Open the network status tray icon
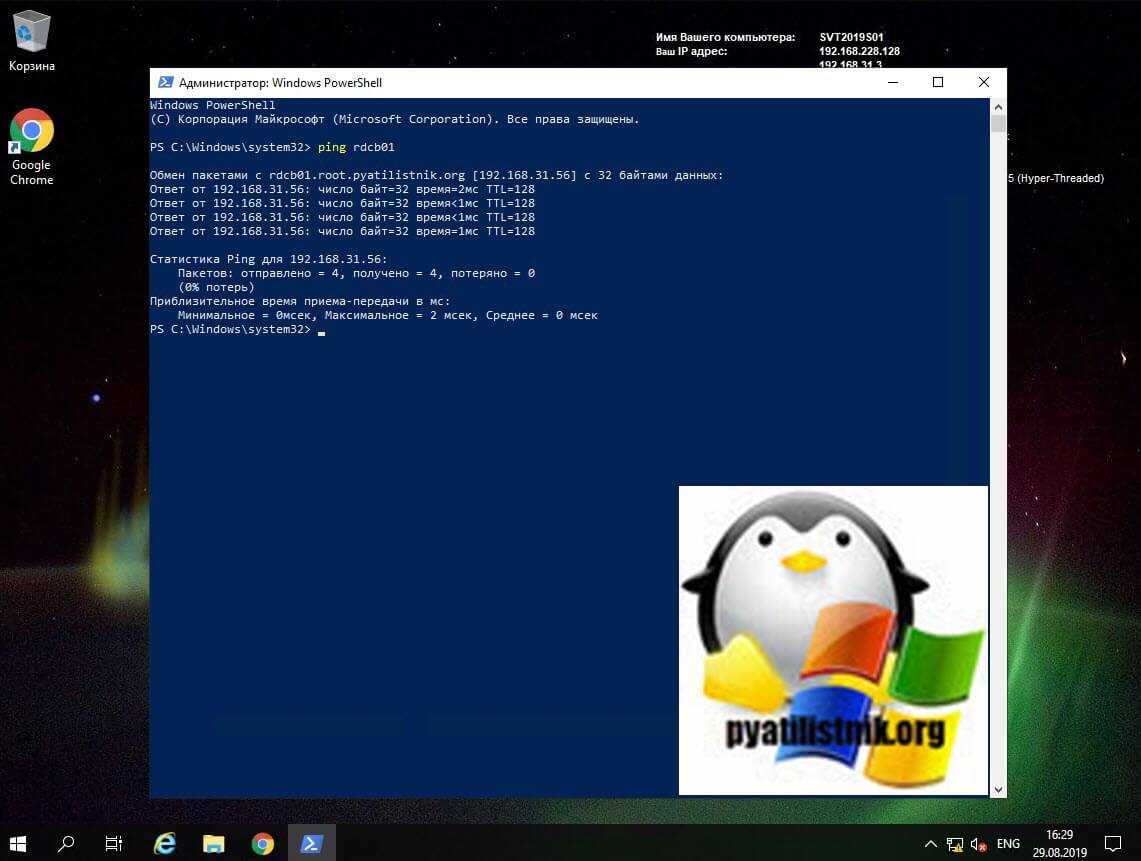Screen dimensions: 1141x861 point(955,844)
